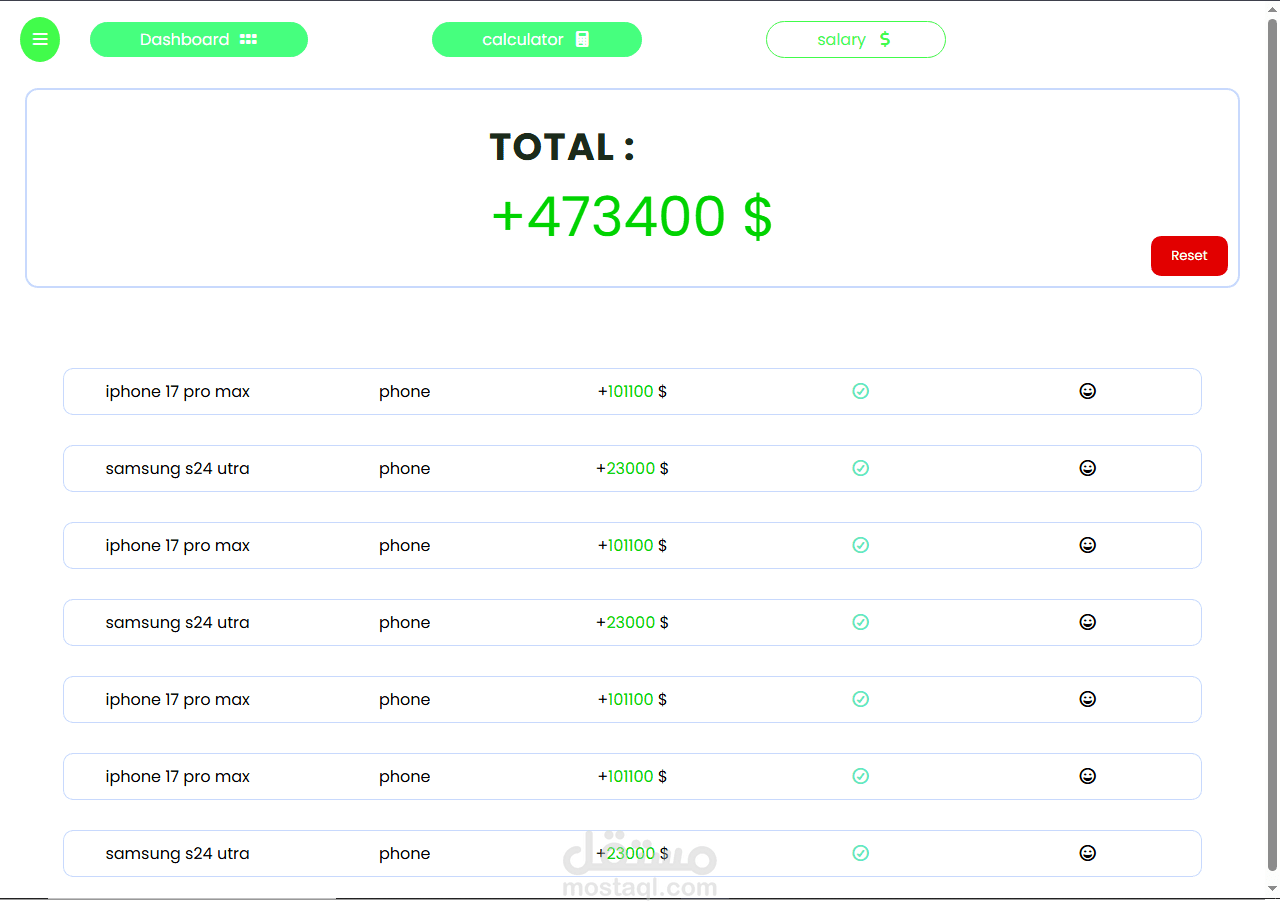Click 'iphone 17 pro max' in the sixth row
Viewport: 1280px width, 919px height.
tap(178, 777)
